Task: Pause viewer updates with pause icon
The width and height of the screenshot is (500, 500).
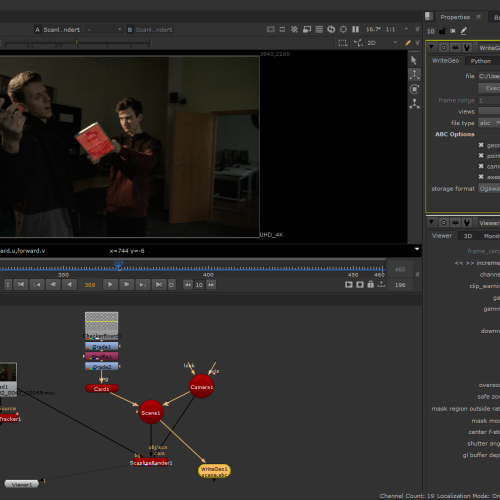Action: 356,29
